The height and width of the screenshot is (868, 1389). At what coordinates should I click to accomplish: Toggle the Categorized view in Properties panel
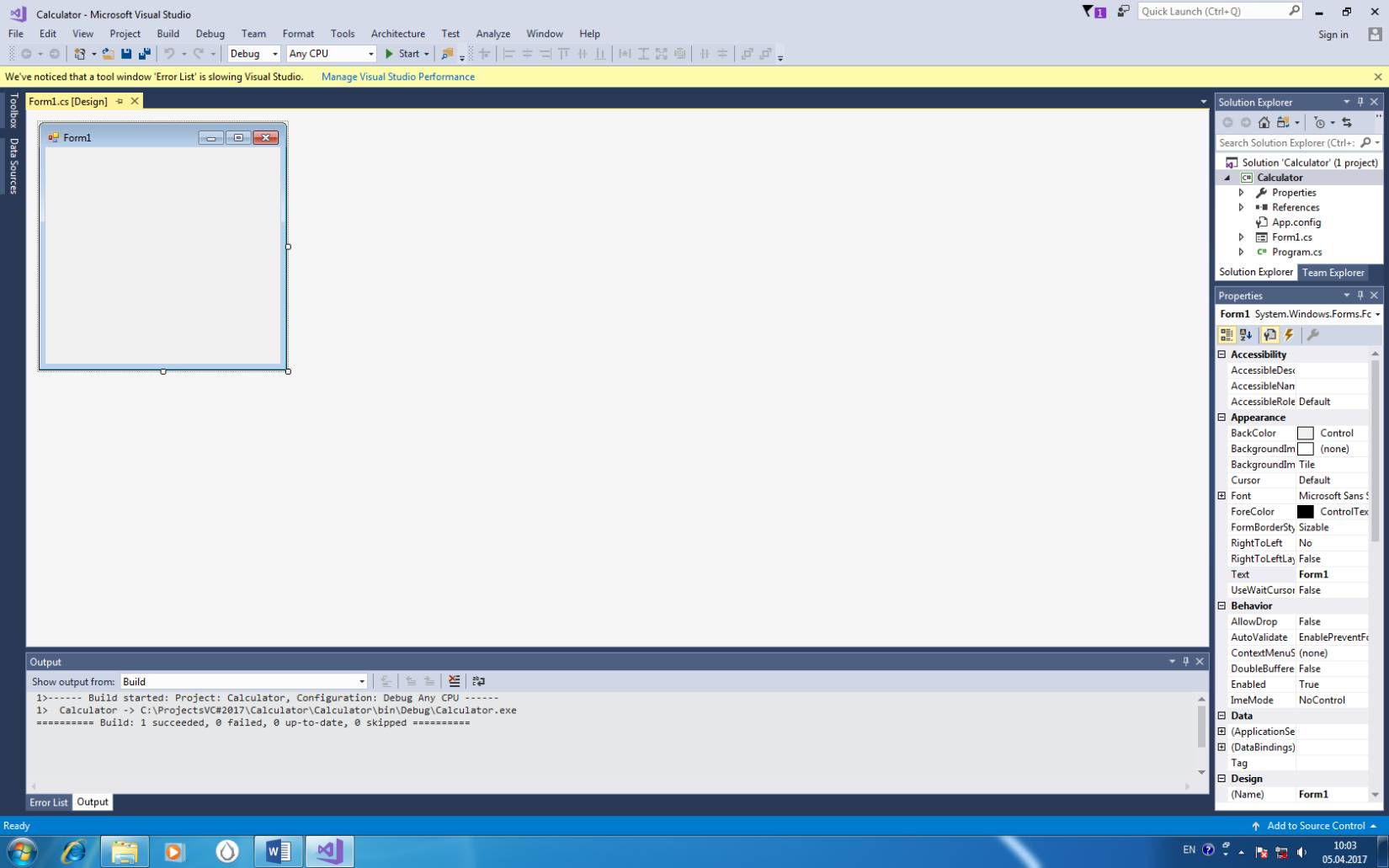point(1227,335)
